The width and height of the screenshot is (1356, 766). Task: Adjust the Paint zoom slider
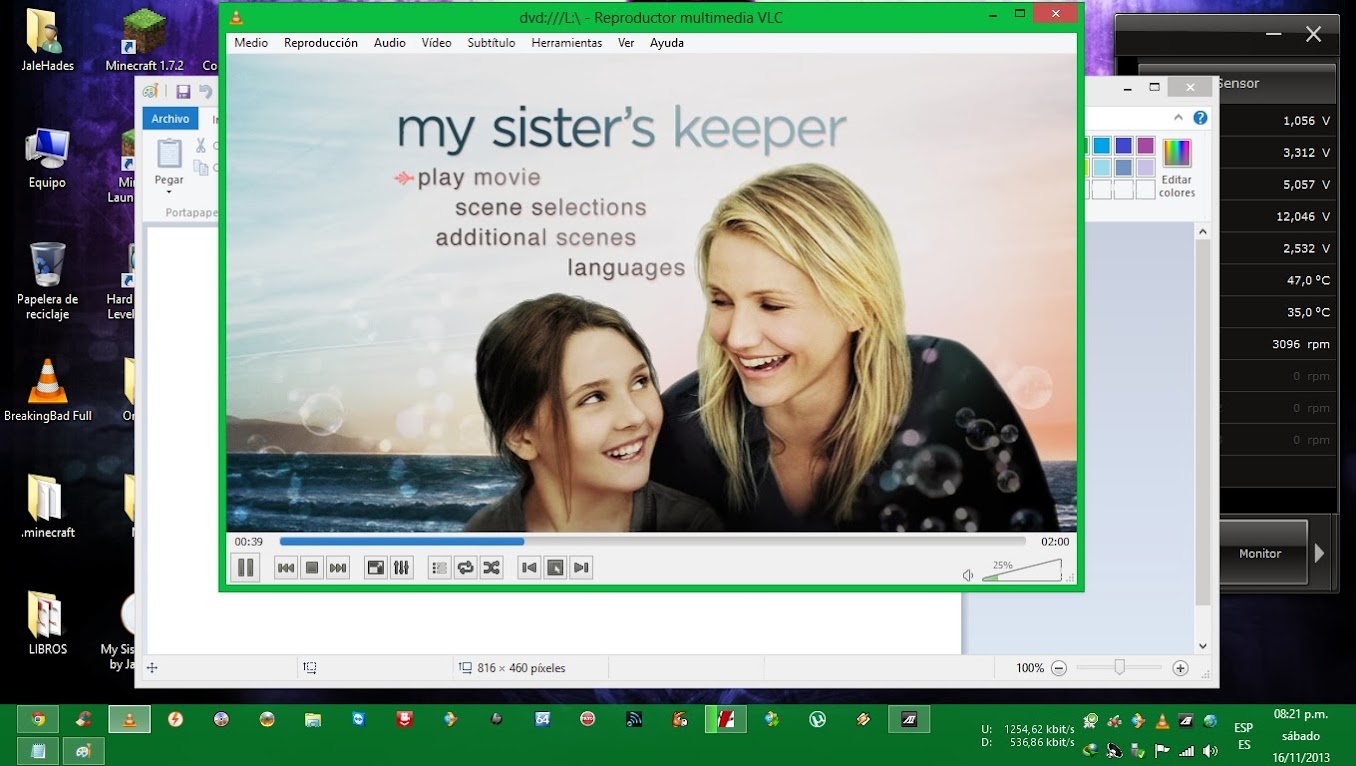(1119, 668)
